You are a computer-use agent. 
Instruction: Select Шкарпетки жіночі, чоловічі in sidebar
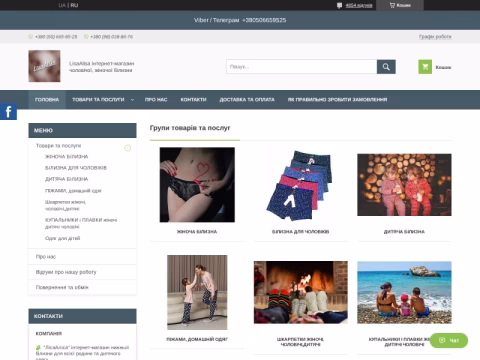66,205
